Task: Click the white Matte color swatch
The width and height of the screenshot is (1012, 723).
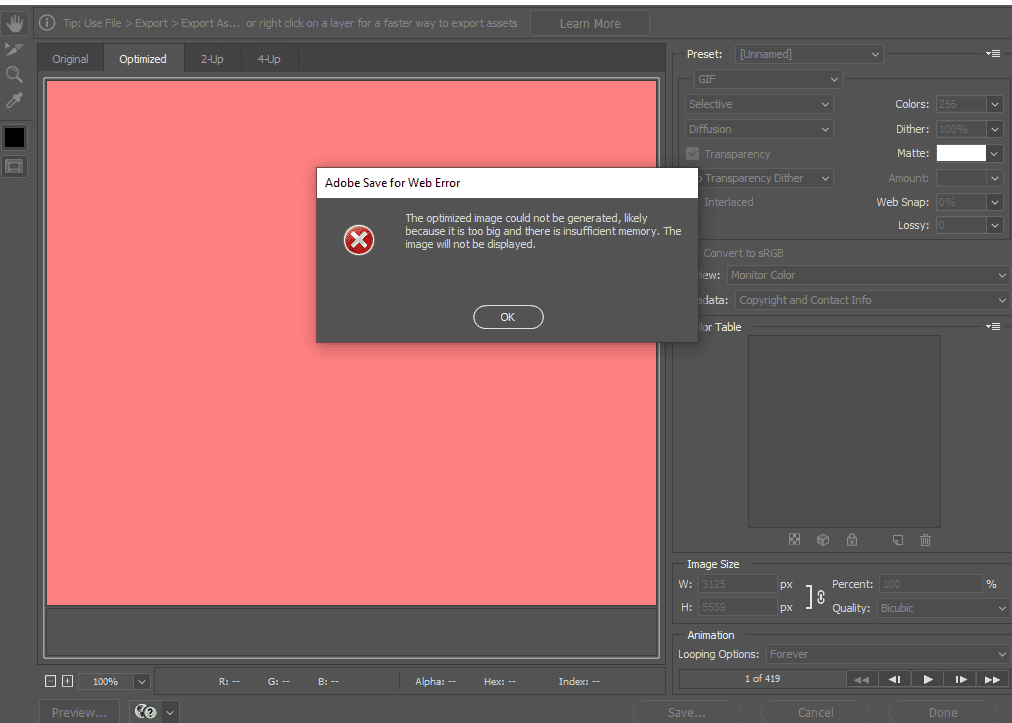Action: [961, 153]
